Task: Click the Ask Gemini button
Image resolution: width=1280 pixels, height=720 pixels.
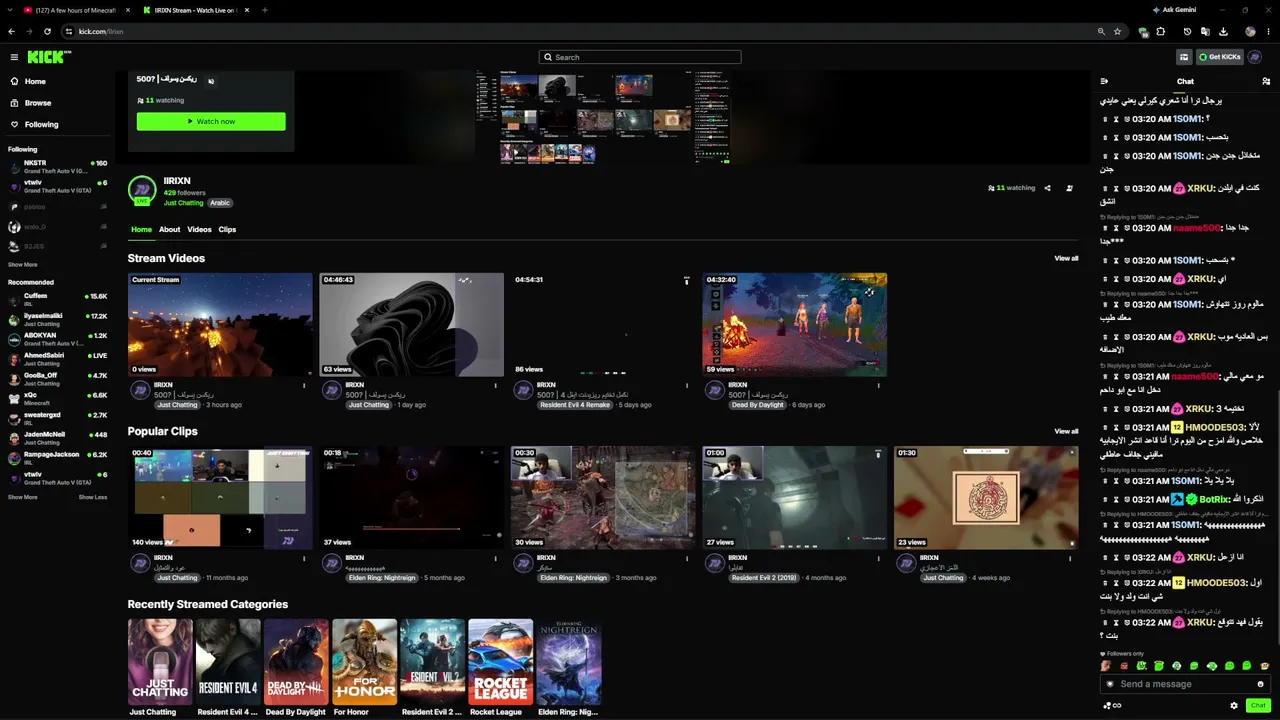Action: pos(1175,10)
